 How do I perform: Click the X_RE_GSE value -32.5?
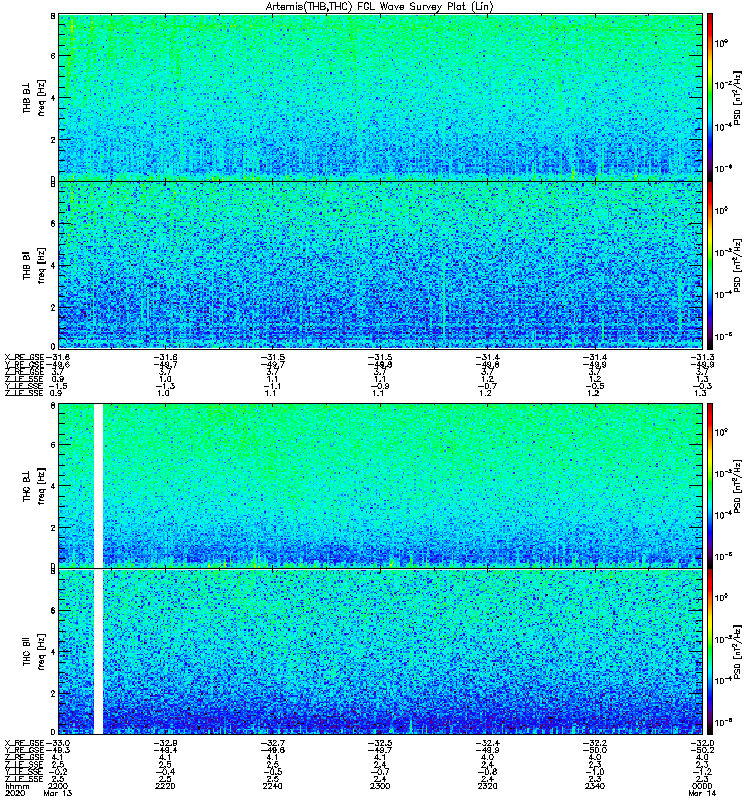[380, 743]
